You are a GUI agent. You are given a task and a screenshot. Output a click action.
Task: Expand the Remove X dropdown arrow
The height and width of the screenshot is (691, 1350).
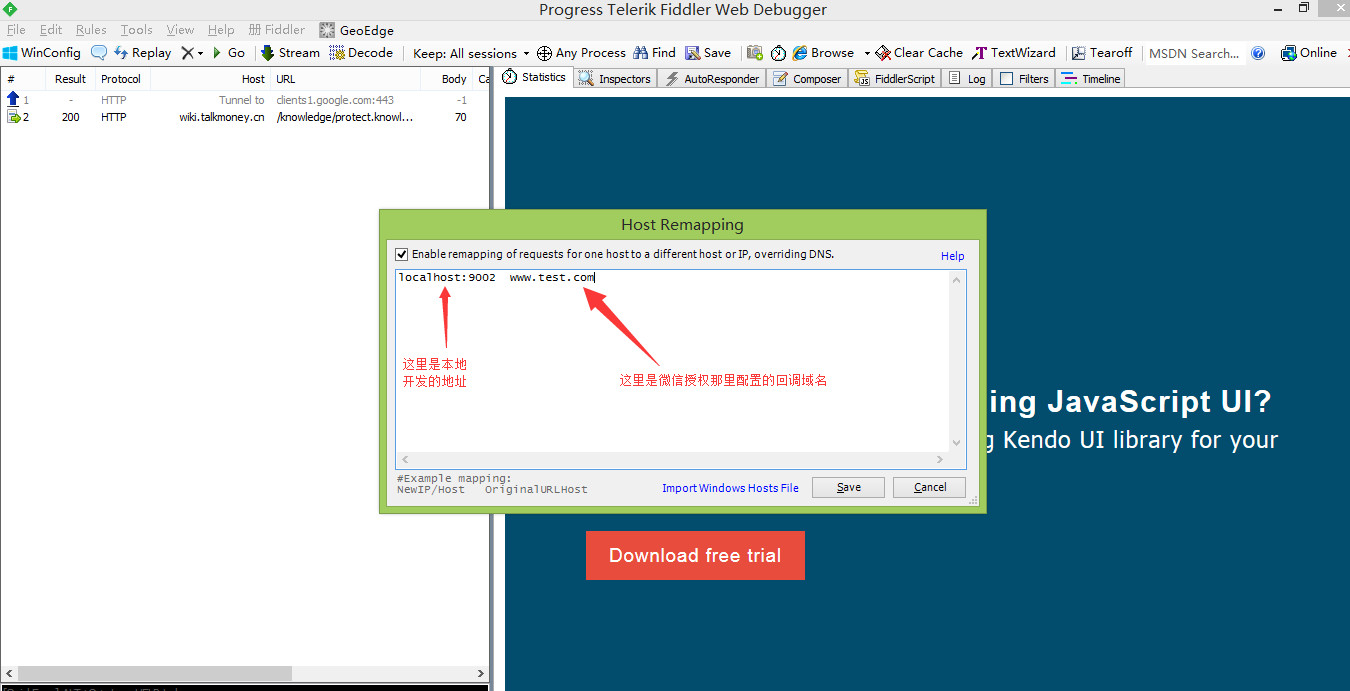coord(200,53)
